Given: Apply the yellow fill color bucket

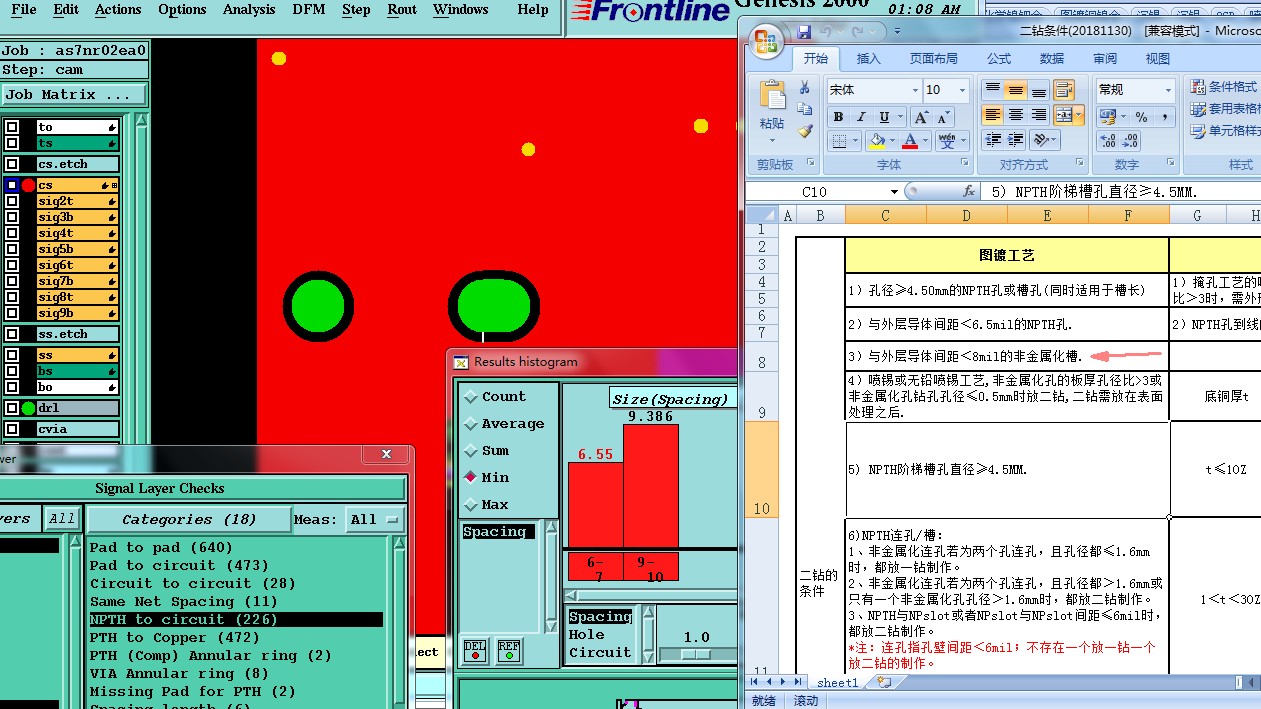Looking at the screenshot, I should click(x=877, y=141).
